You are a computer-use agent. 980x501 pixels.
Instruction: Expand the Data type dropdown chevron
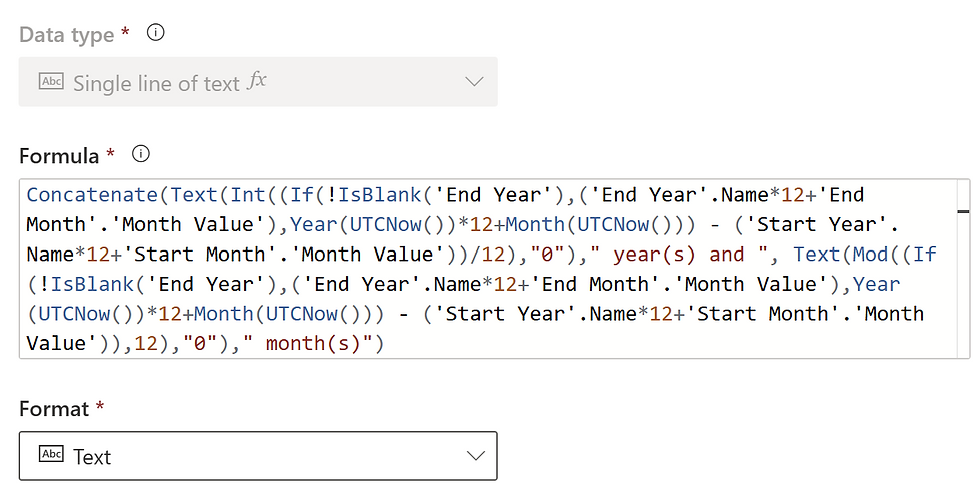pyautogui.click(x=475, y=82)
